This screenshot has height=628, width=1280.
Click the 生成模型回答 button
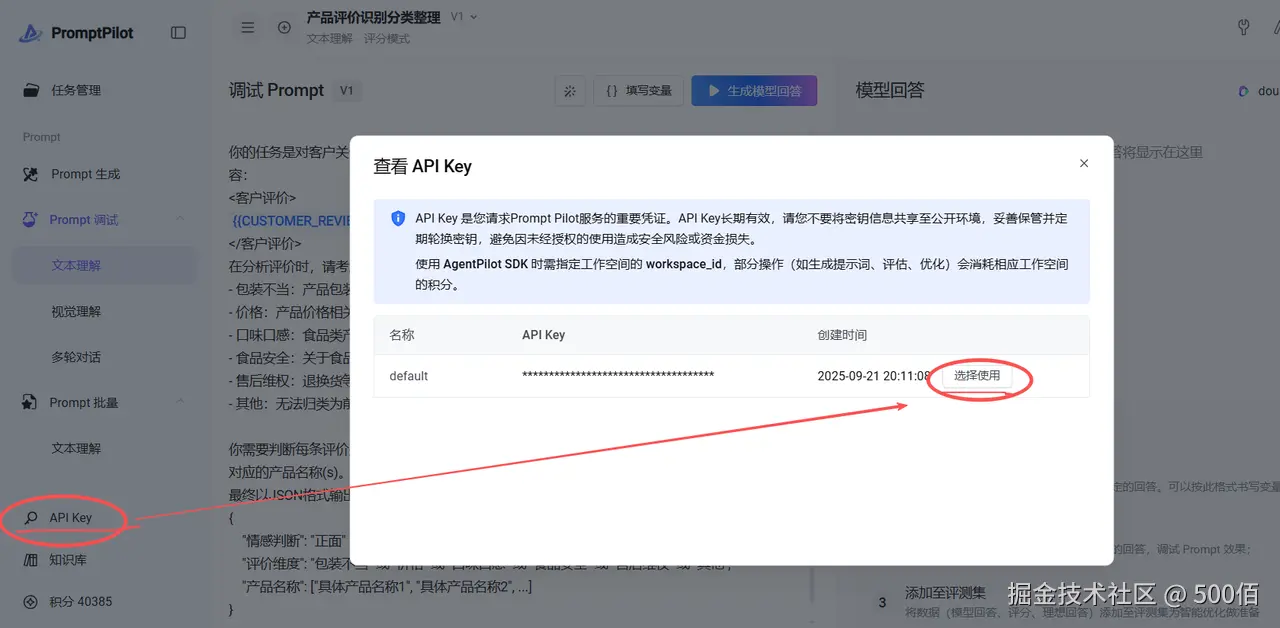click(x=754, y=90)
